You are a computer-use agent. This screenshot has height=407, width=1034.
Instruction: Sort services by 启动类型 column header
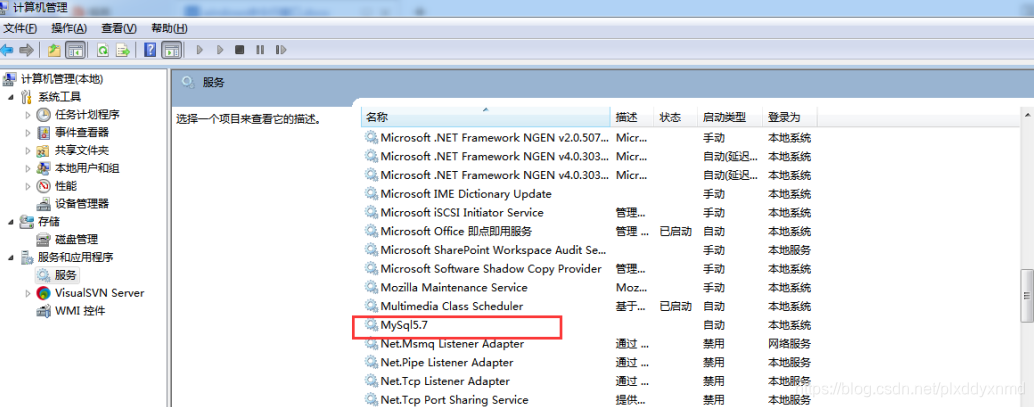[x=730, y=117]
